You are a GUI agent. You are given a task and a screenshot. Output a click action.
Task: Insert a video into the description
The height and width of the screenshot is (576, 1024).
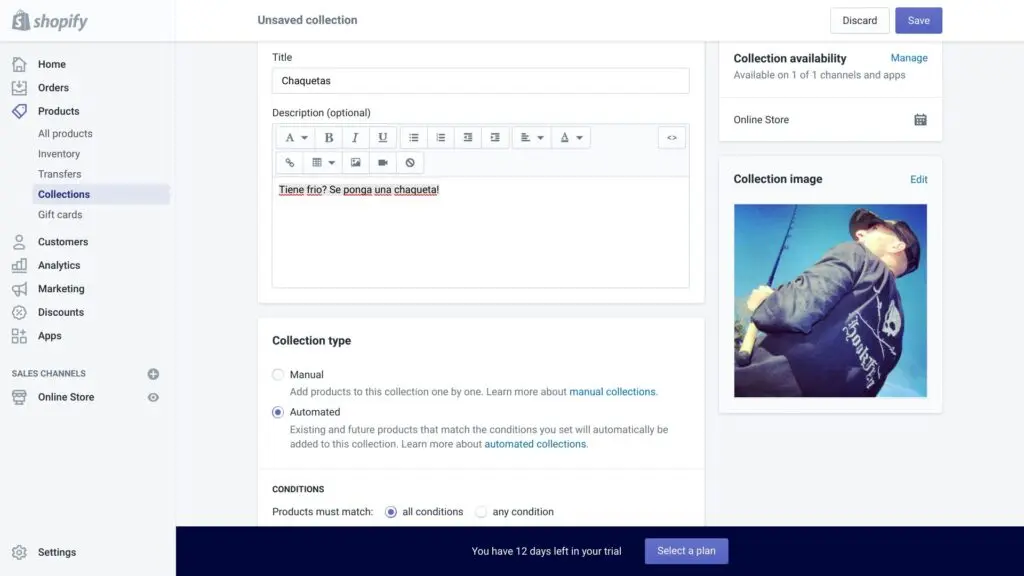pyautogui.click(x=382, y=162)
